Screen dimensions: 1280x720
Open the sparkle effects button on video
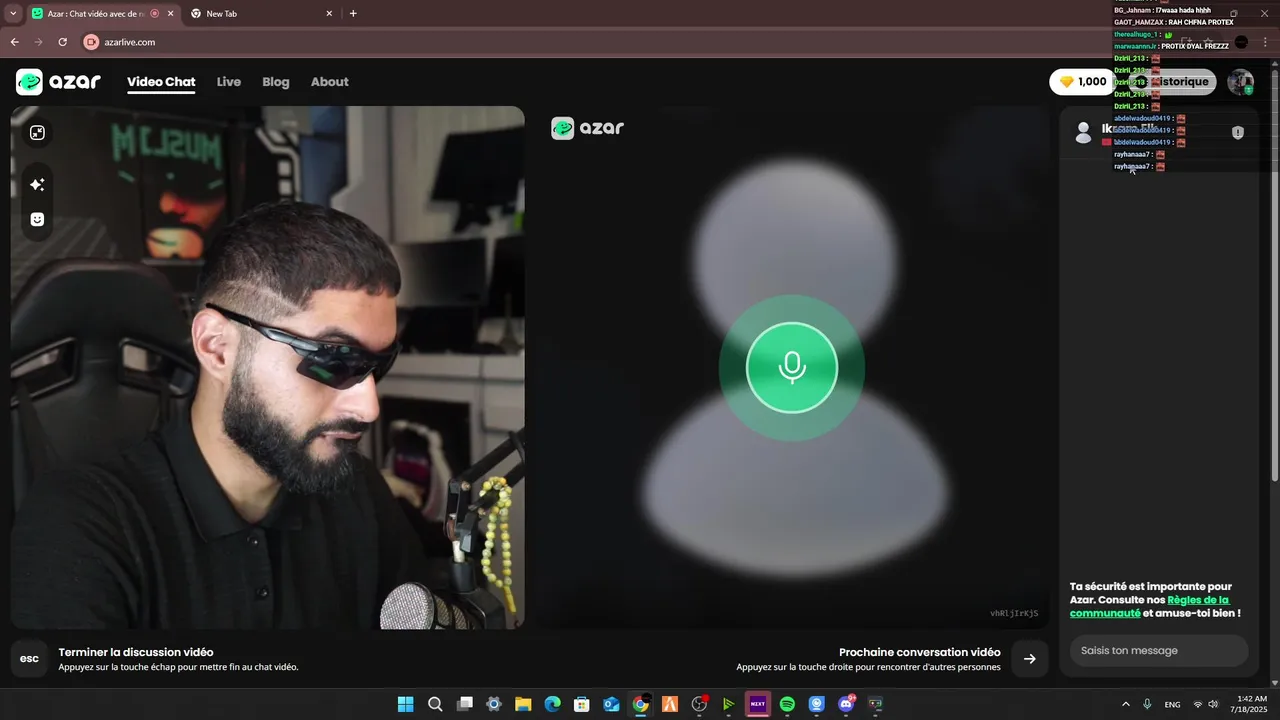pos(37,185)
